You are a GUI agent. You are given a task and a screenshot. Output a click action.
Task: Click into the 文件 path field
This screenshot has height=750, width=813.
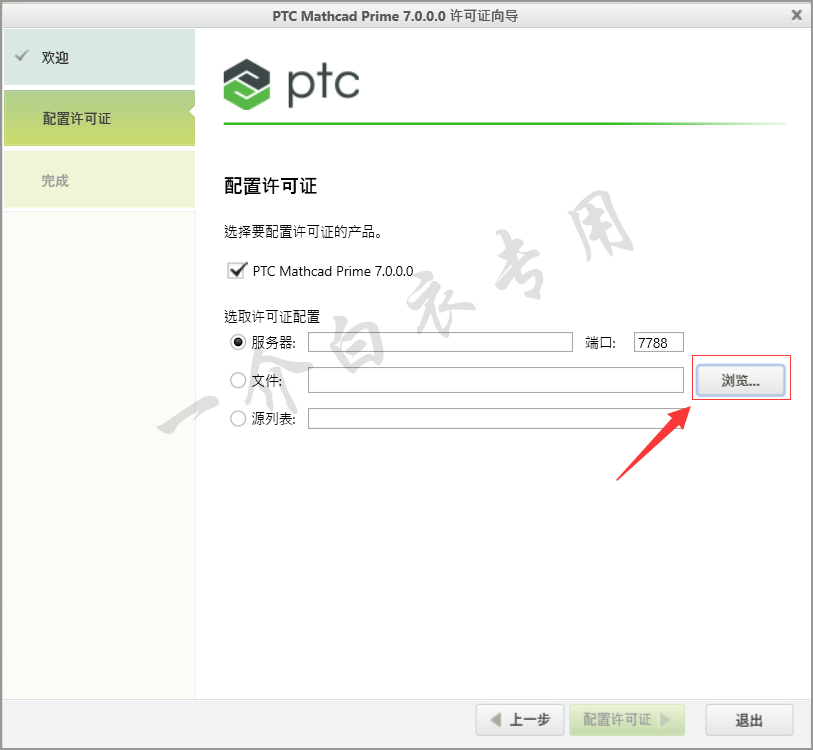pos(496,380)
